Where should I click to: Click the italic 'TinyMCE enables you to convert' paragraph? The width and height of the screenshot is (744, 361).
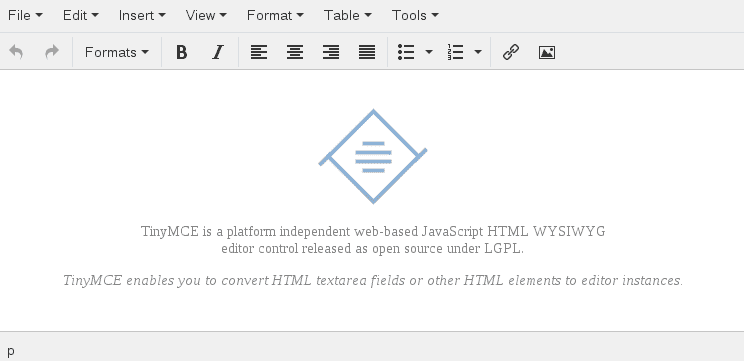(x=373, y=280)
